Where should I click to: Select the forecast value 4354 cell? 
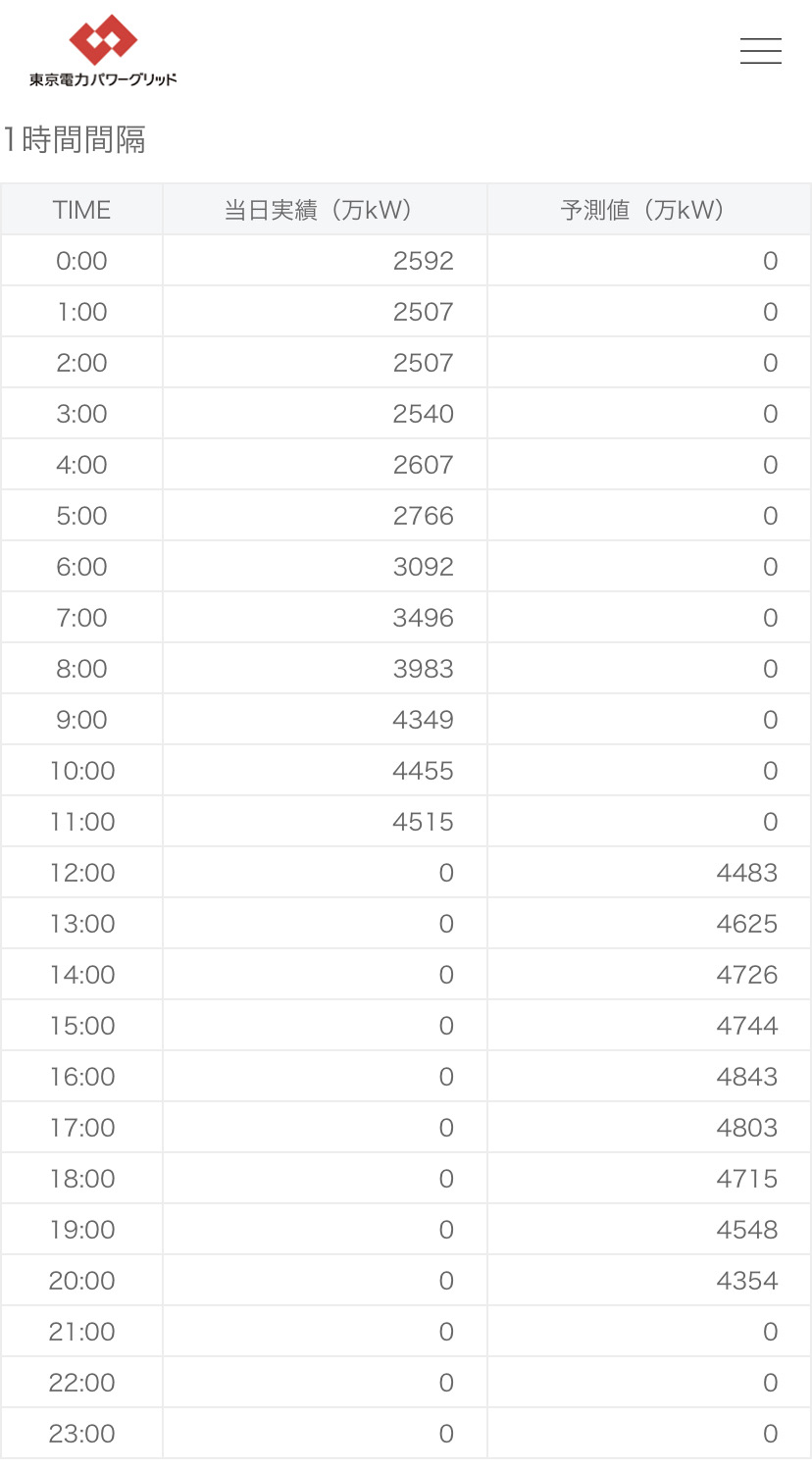point(649,1281)
